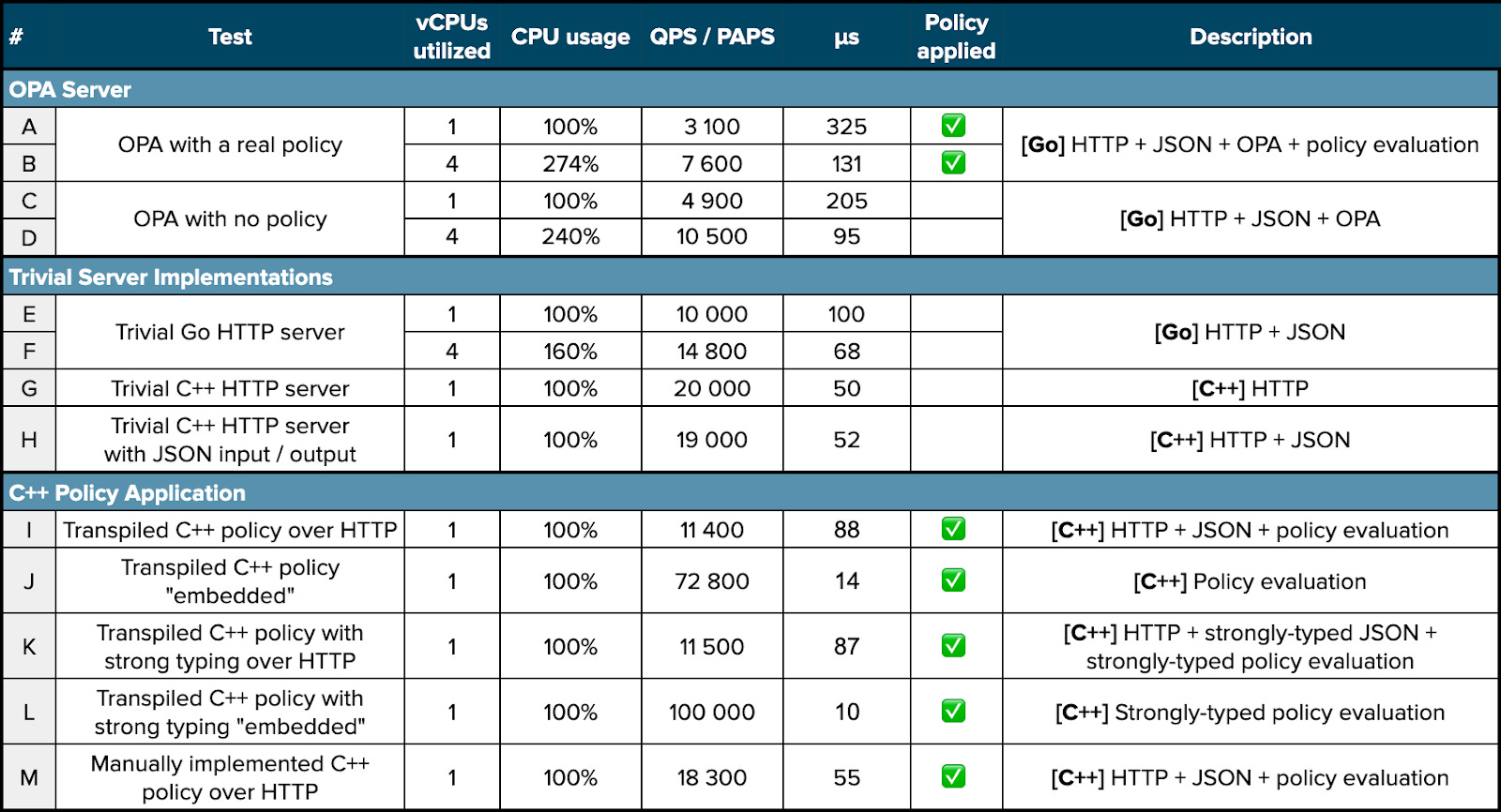The image size is (1501, 812).
Task: Click the '240%' CPU usage value
Action: [570, 236]
